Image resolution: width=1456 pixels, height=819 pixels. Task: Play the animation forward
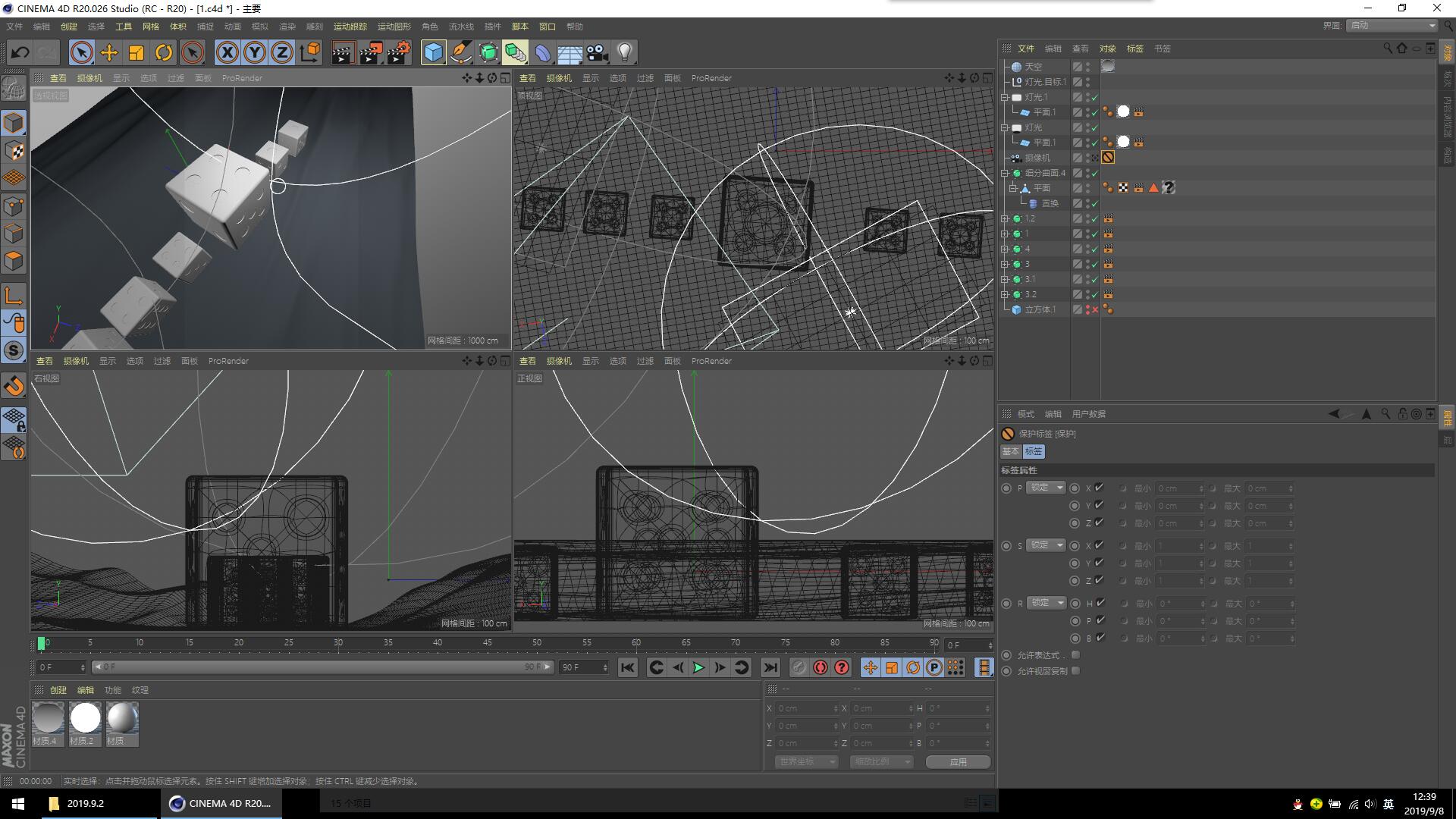coord(698,667)
